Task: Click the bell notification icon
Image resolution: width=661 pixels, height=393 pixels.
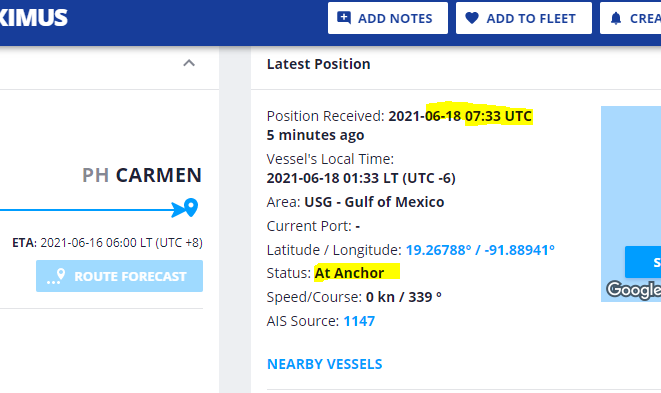Action: [x=616, y=18]
